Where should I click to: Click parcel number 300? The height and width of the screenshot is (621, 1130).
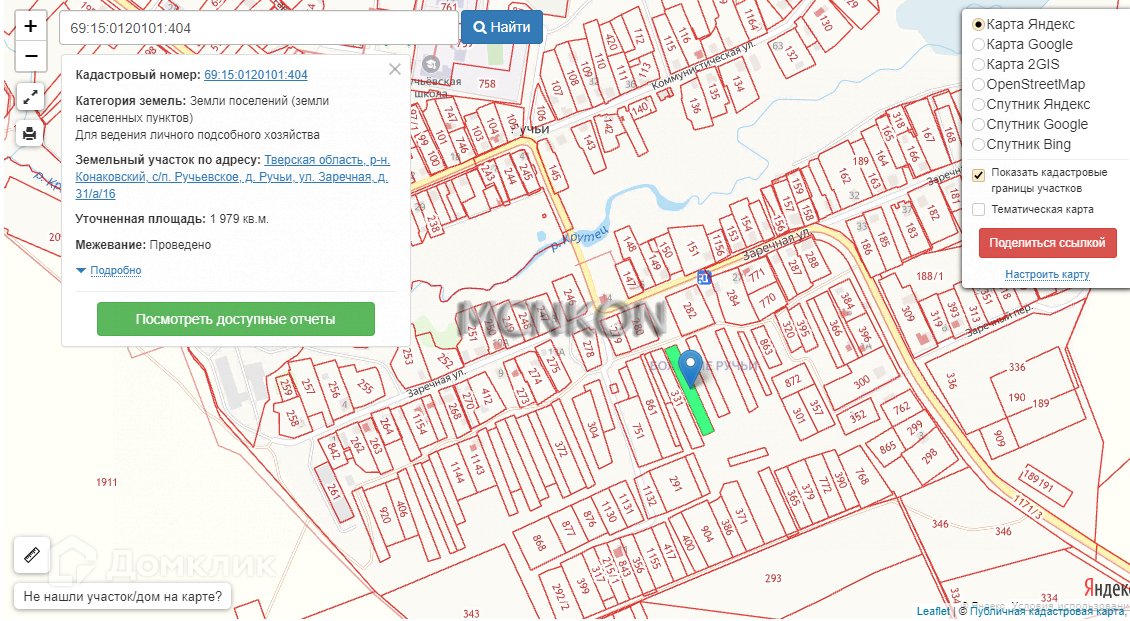861,382
